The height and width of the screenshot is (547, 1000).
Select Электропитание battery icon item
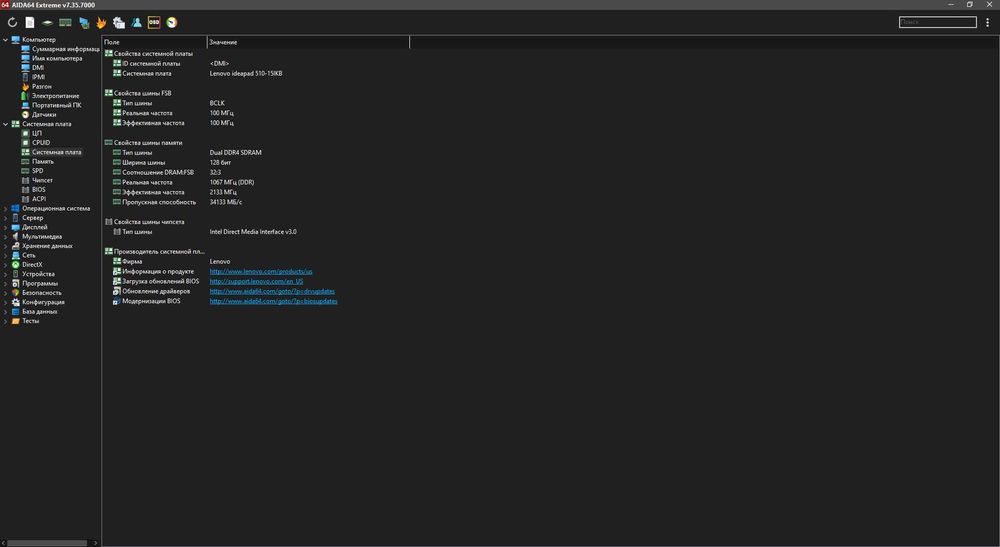[55, 96]
